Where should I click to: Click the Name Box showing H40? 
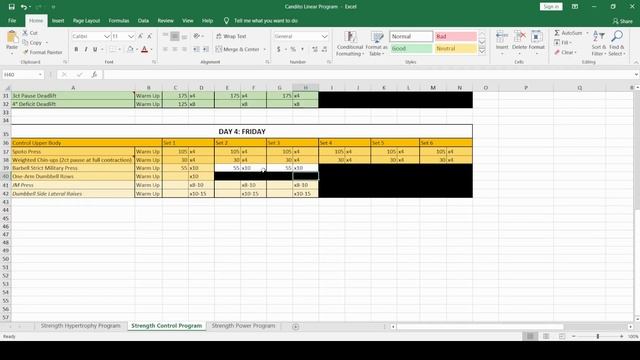(22, 75)
